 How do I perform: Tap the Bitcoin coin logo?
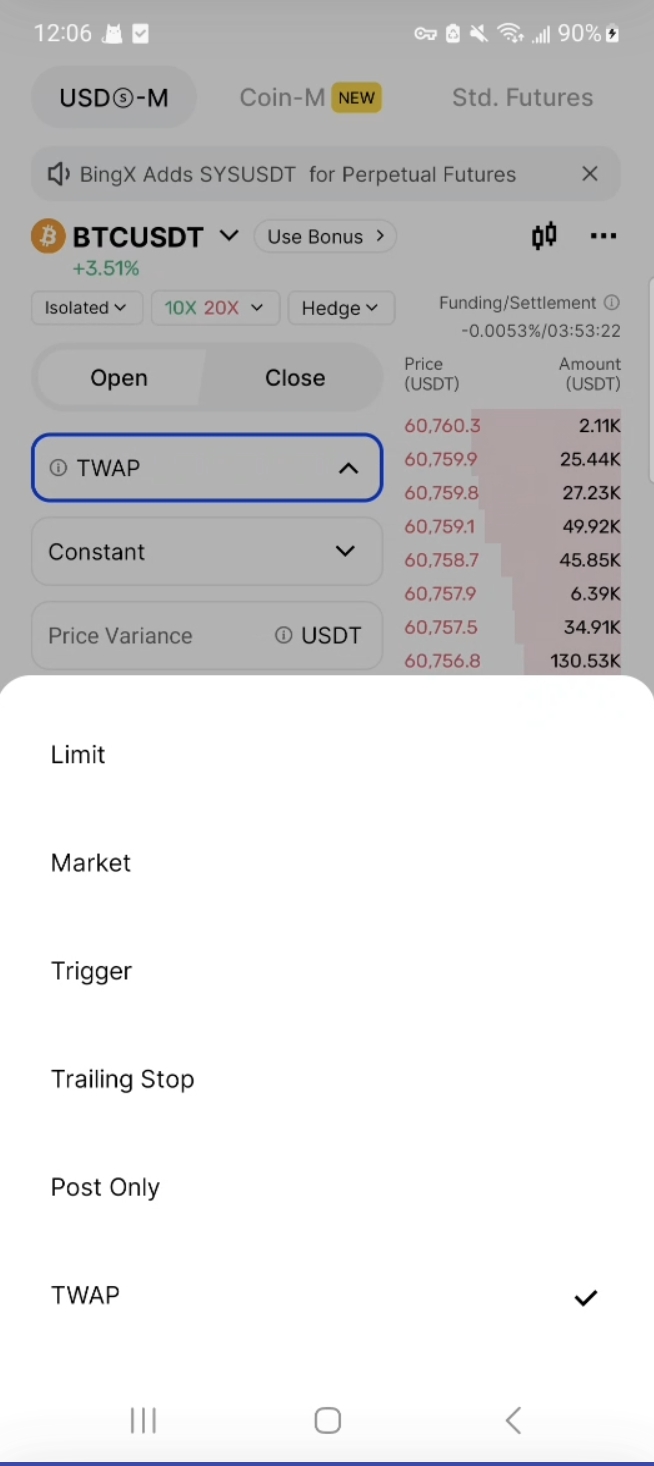coord(48,237)
